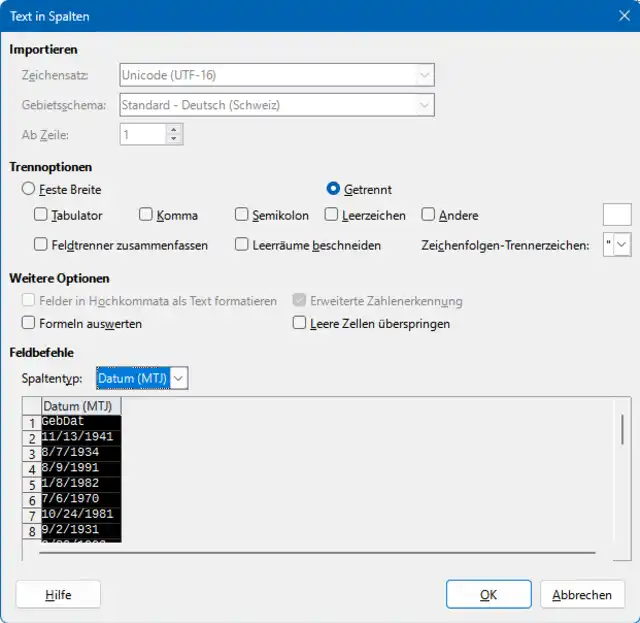Open Hilfe for this dialog

(x=58, y=595)
